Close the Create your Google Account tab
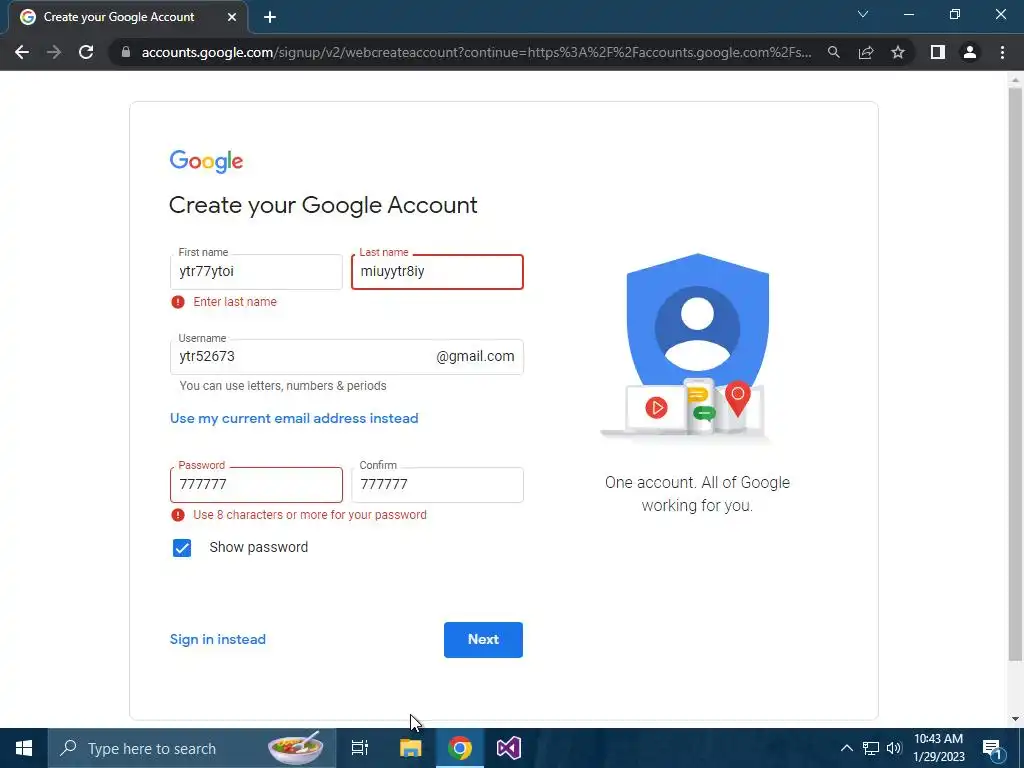Viewport: 1024px width, 768px height. 232,18
